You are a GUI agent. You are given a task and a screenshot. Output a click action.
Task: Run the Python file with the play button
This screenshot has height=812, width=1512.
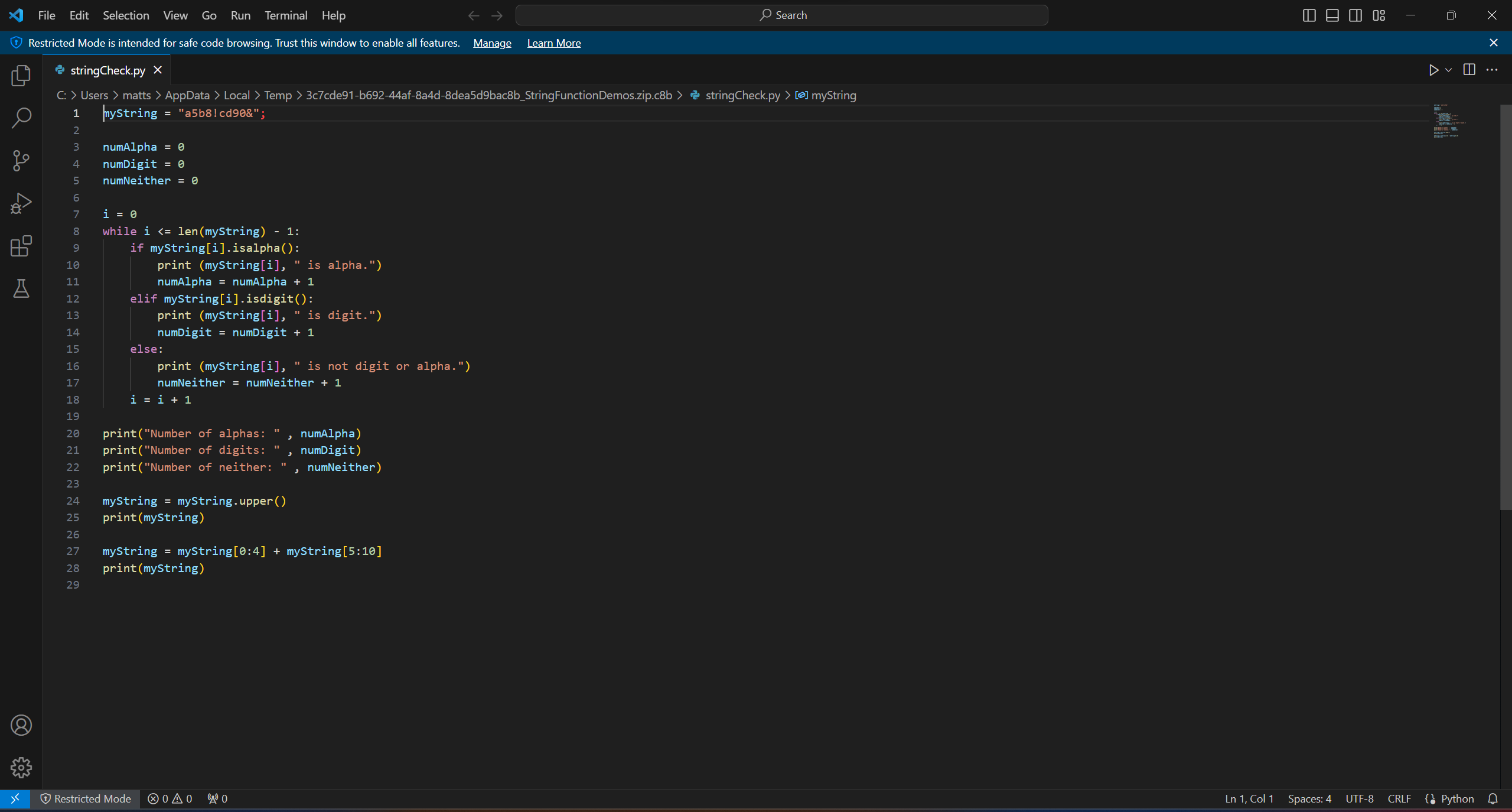tap(1433, 70)
